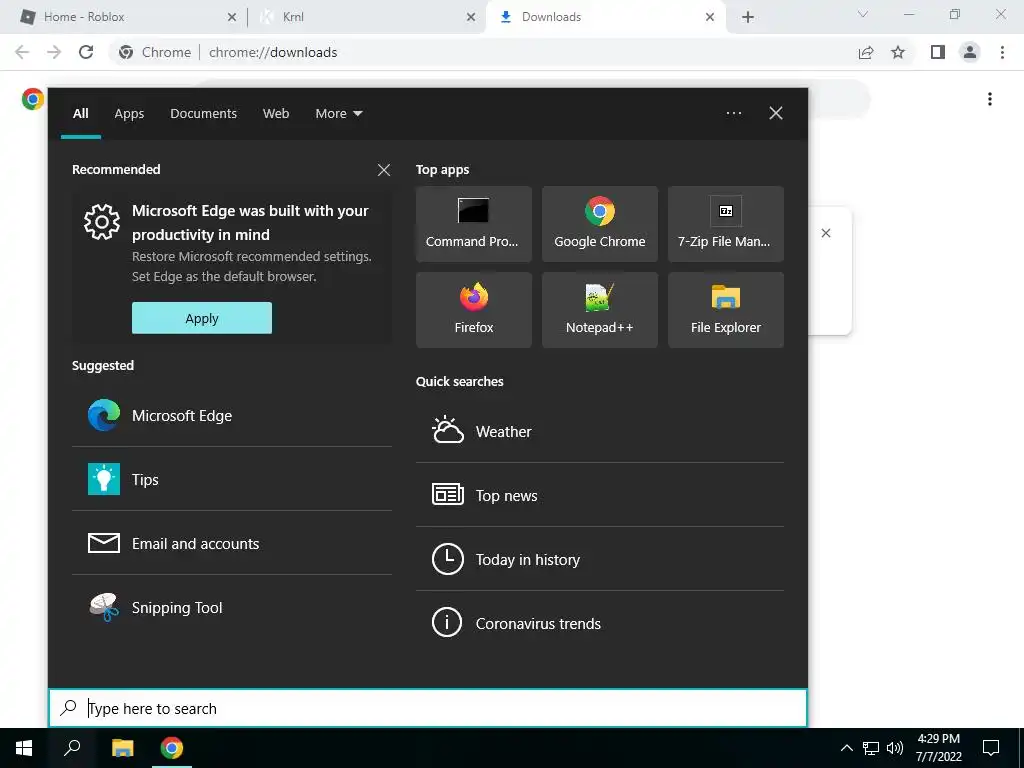Click Chrome icon on the taskbar

[x=172, y=748]
